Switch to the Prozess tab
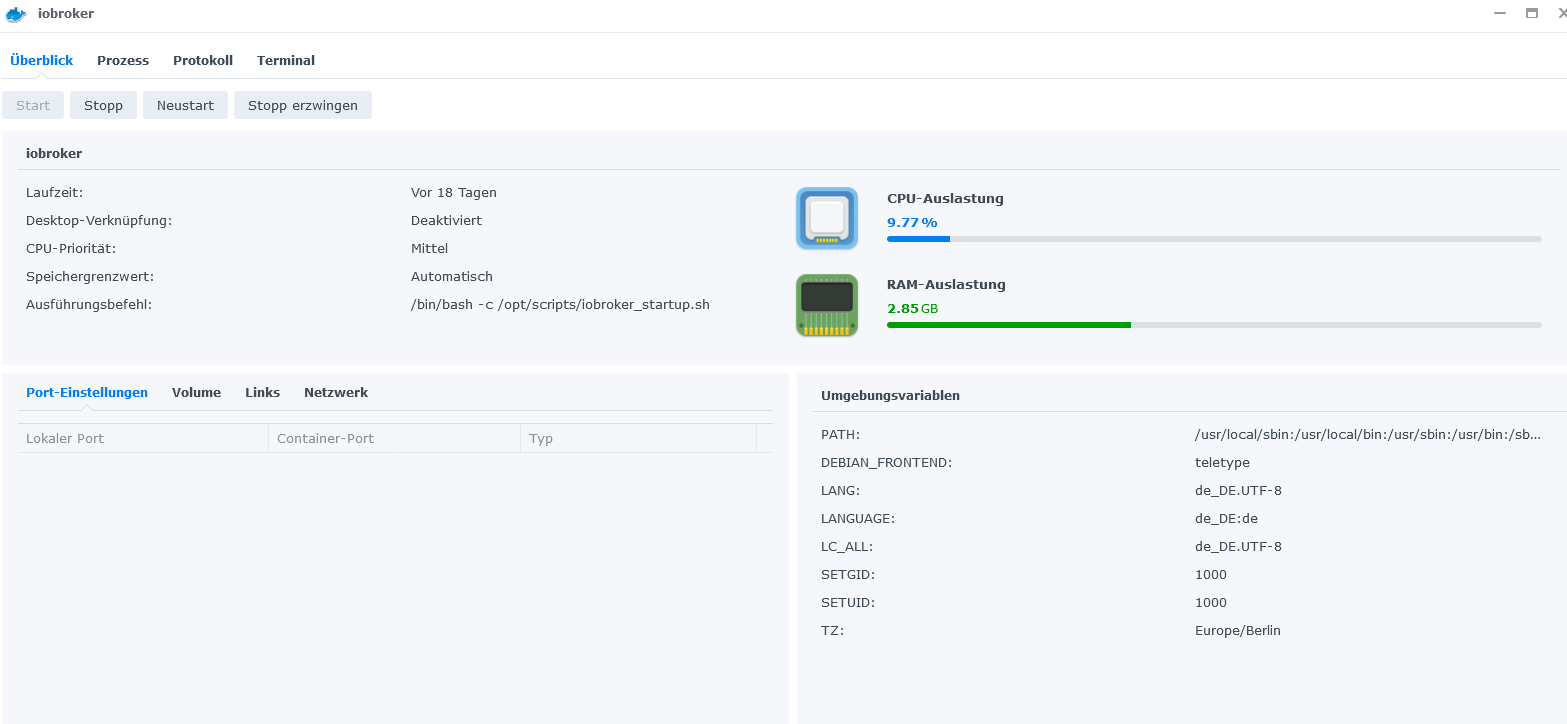Screen dimensions: 1567x724 (123, 60)
